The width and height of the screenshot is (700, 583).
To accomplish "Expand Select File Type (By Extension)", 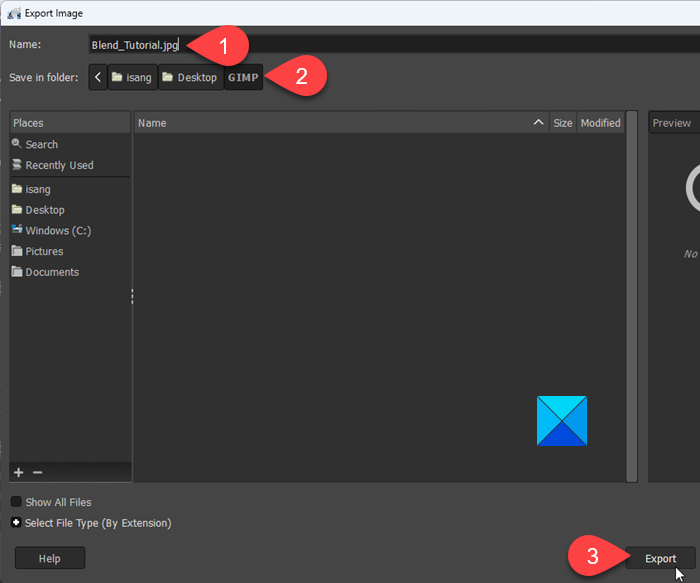I will pos(16,522).
